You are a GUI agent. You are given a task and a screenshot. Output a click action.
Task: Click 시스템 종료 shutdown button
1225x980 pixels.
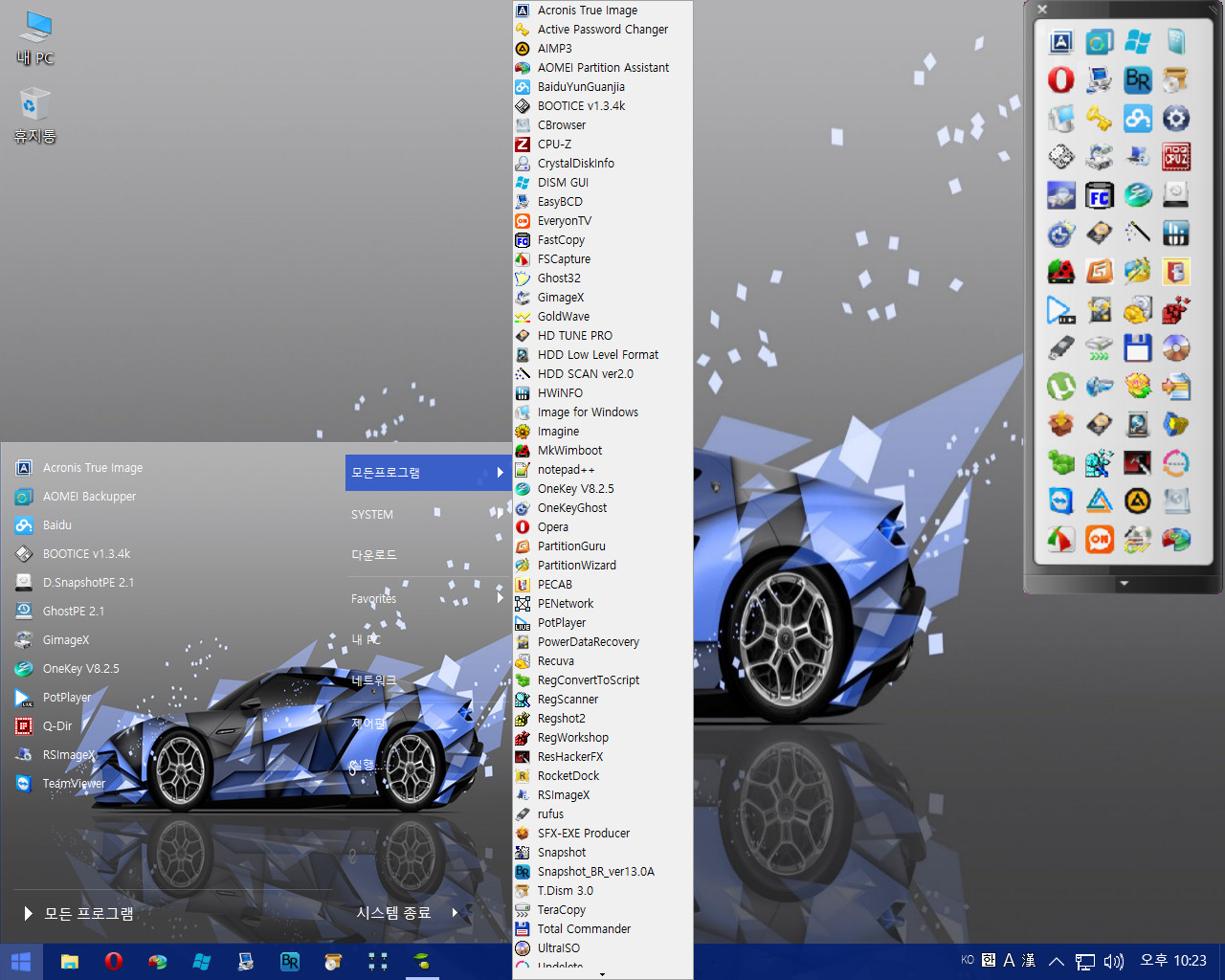pos(394,913)
